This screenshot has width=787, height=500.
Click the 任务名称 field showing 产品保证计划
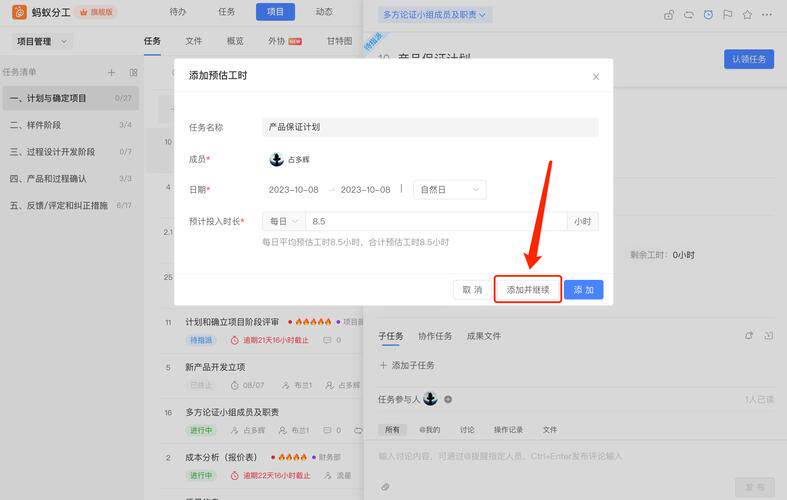[430, 127]
